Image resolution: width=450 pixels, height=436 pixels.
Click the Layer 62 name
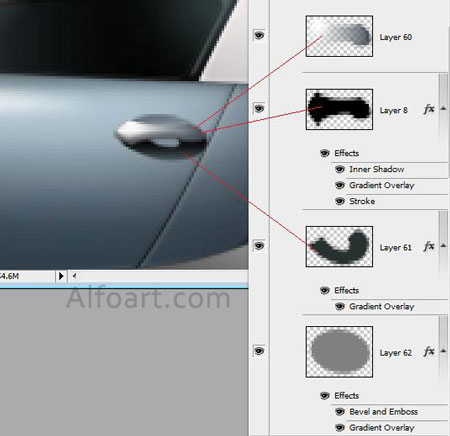click(x=396, y=353)
